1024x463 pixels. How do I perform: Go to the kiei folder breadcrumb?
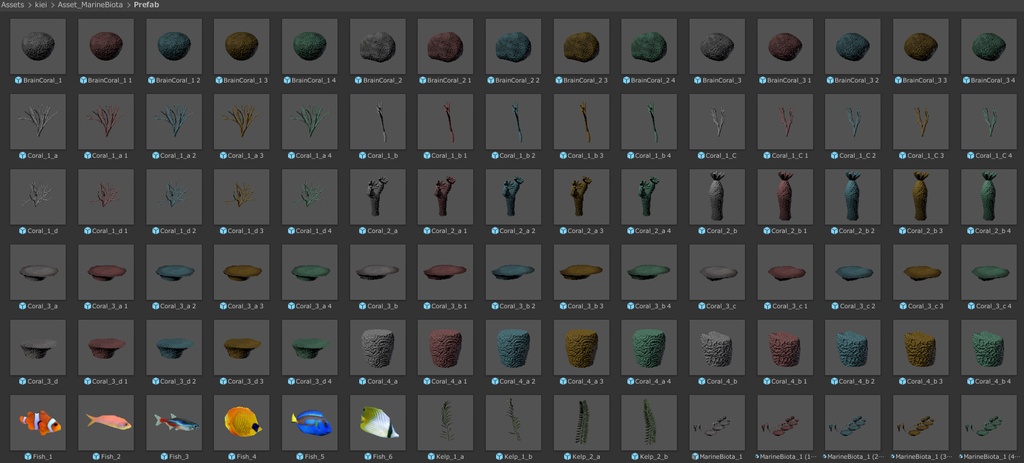click(x=43, y=5)
